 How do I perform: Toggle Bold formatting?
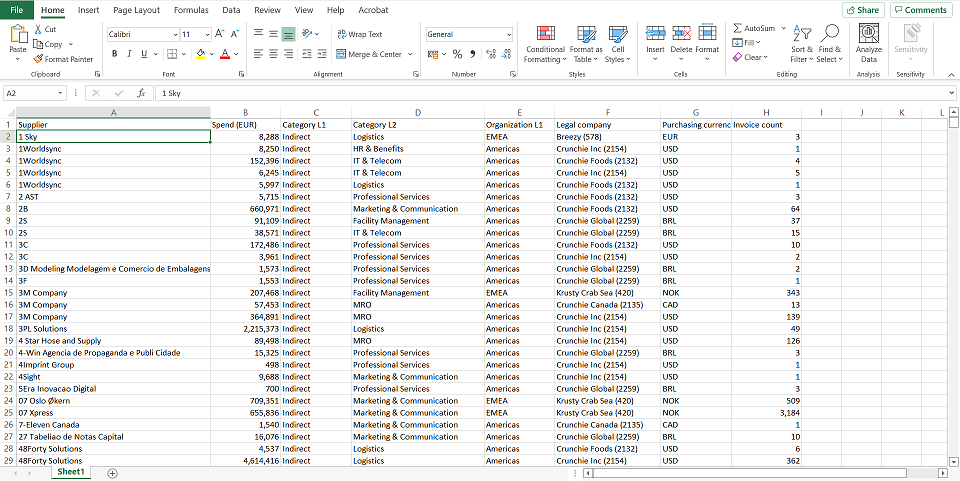click(x=114, y=54)
